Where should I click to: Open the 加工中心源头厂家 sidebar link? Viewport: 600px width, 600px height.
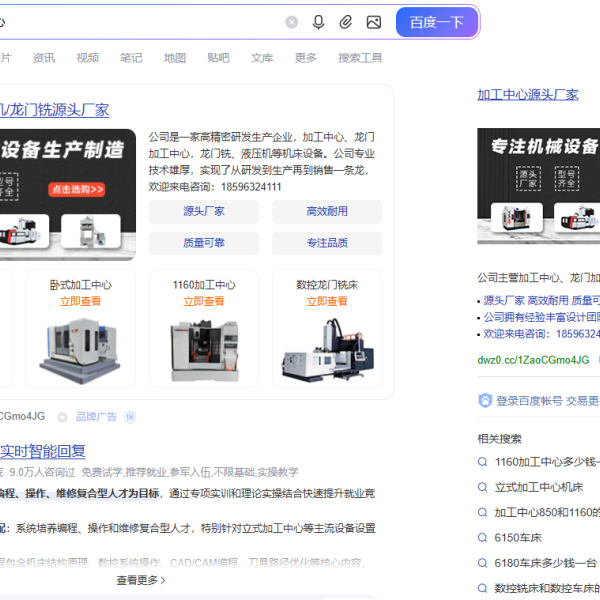tap(528, 95)
